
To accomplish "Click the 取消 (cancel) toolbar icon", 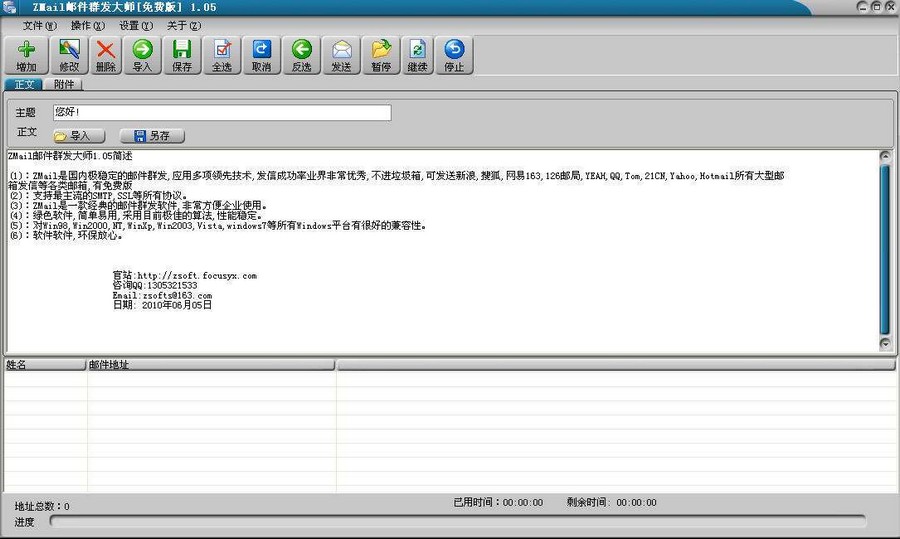I will (x=261, y=55).
